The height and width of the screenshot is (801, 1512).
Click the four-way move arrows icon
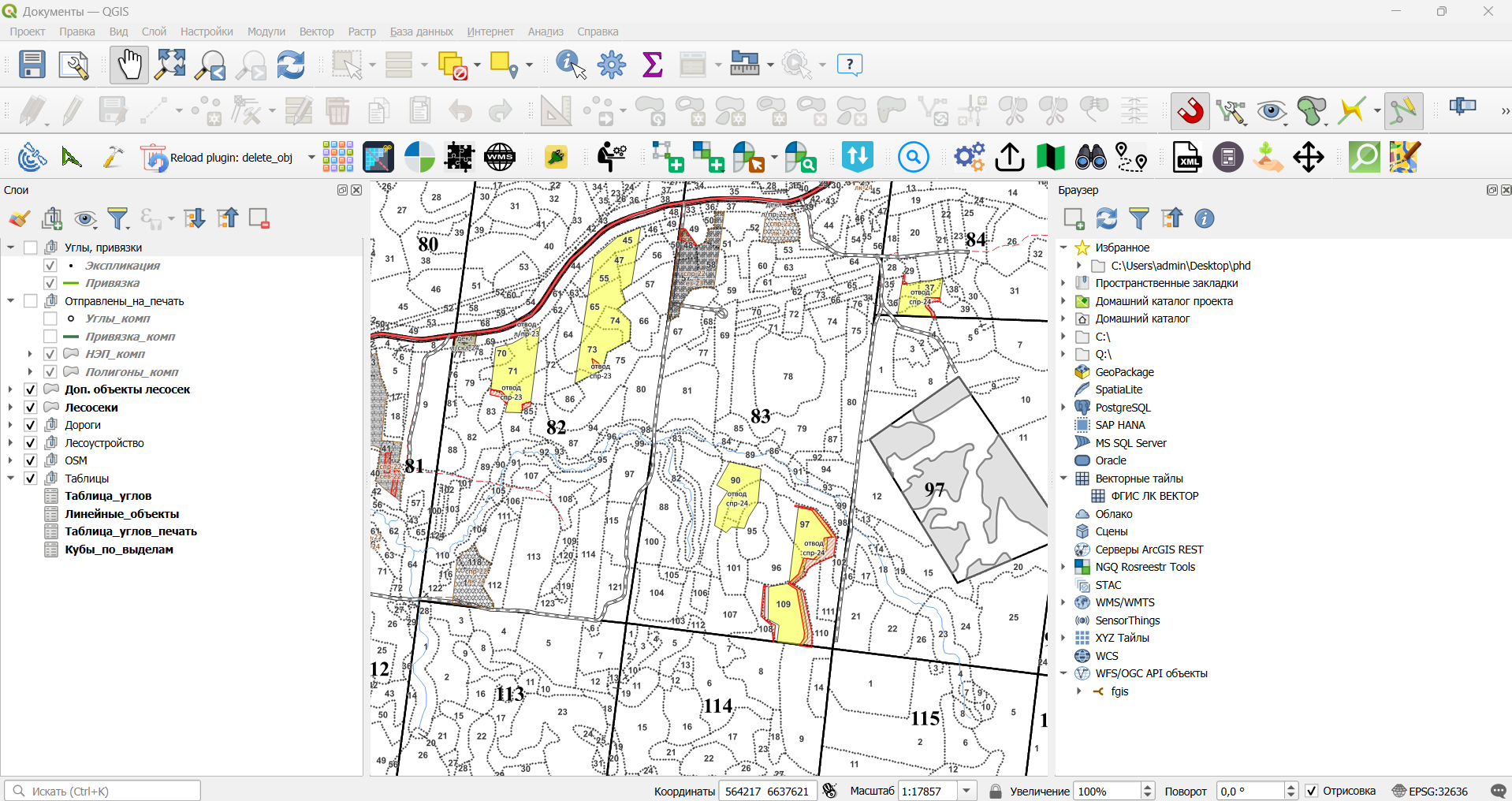click(1309, 158)
